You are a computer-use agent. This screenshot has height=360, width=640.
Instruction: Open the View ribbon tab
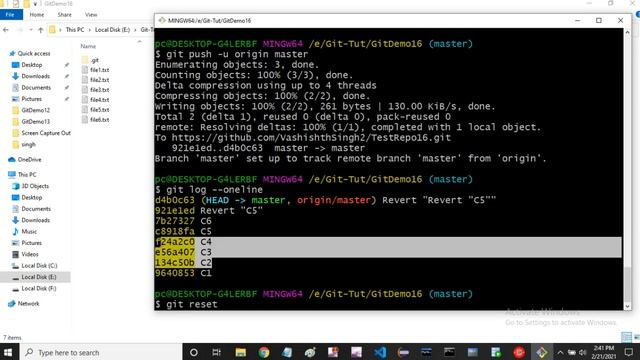click(91, 15)
